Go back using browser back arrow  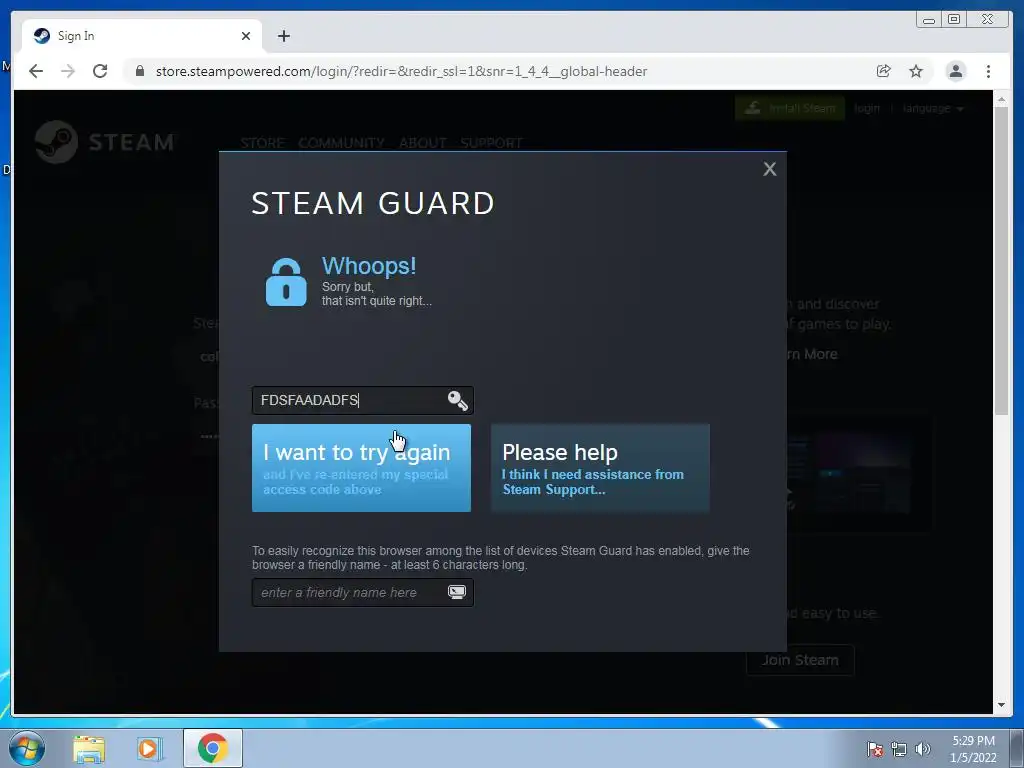(36, 71)
